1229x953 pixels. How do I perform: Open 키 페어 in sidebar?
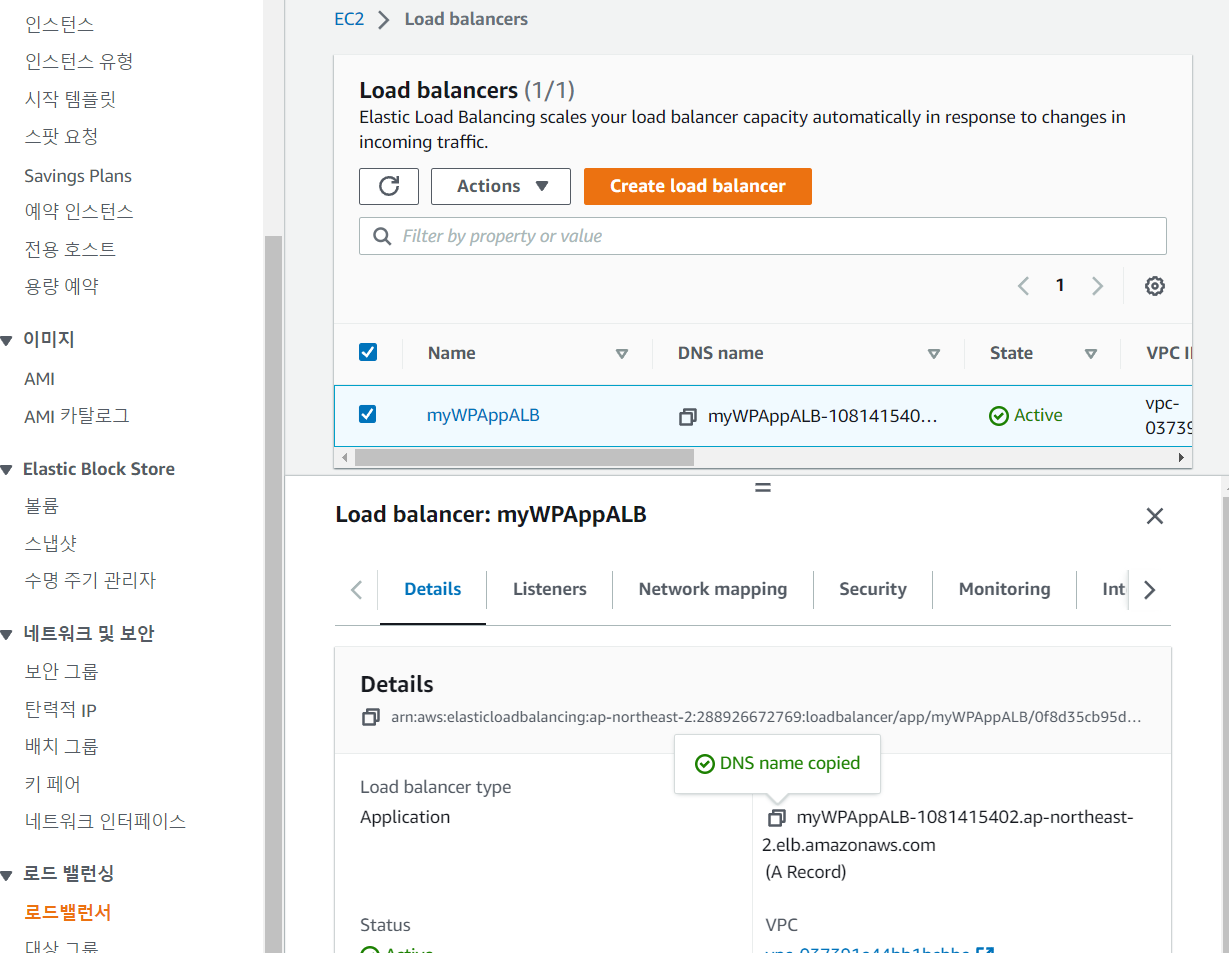pos(53,785)
